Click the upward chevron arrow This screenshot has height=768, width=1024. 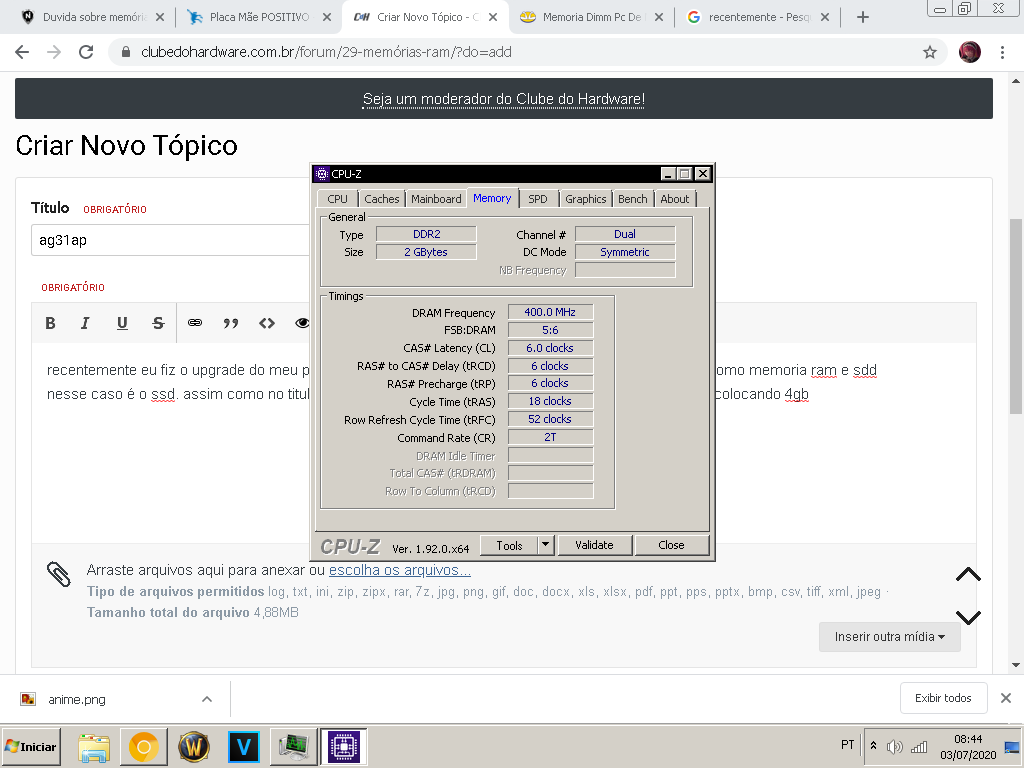(968, 575)
